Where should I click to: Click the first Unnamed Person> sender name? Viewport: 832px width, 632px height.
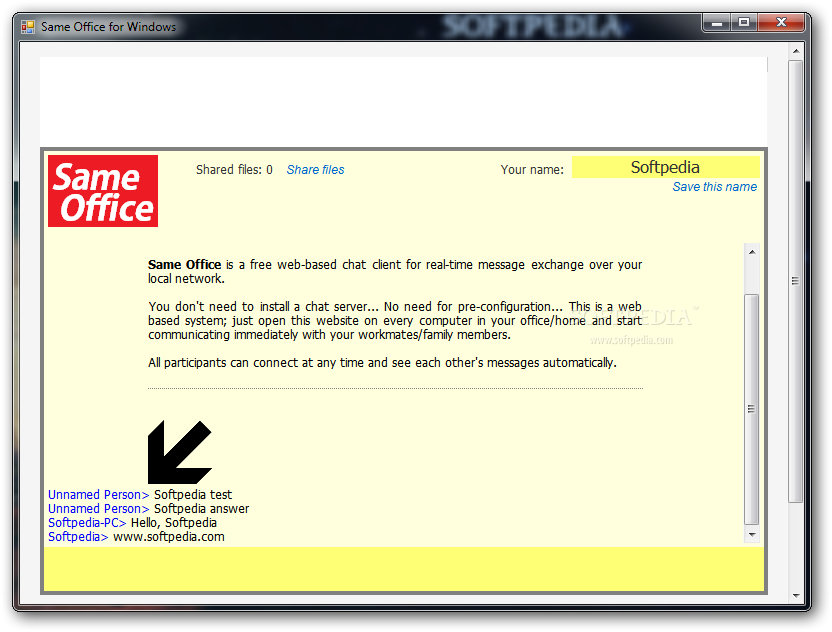[x=98, y=495]
